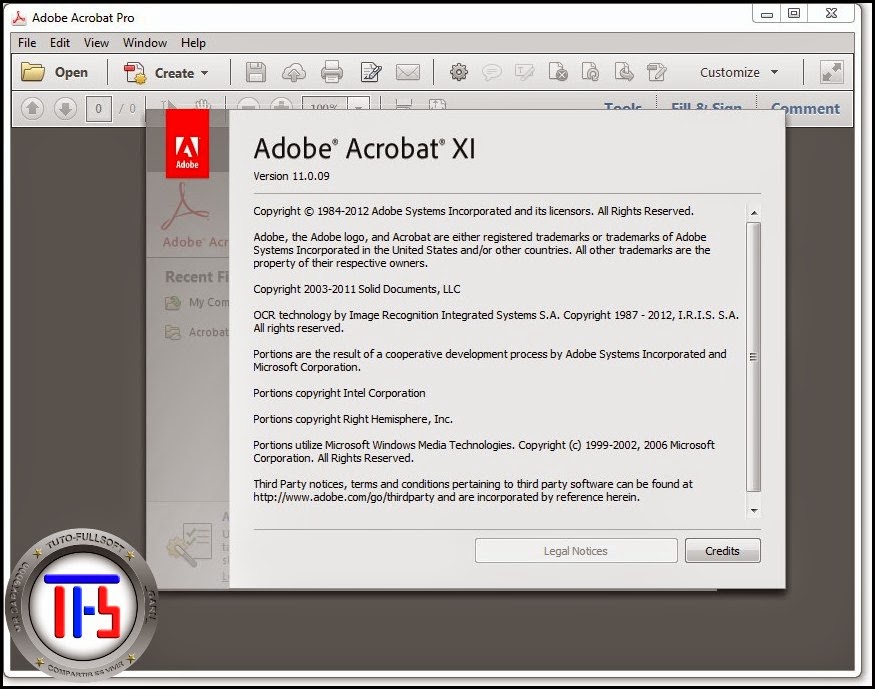Open the View menu
The image size is (875, 689).
coord(96,43)
